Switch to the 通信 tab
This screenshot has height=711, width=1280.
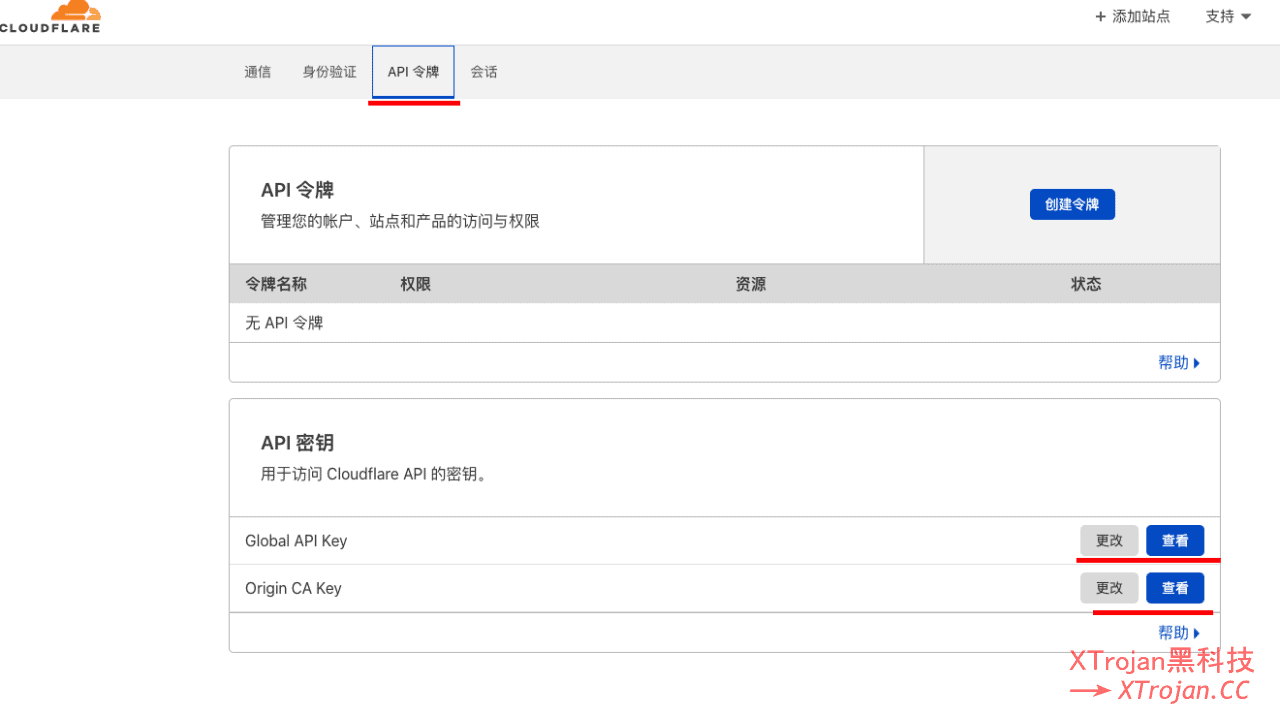click(257, 72)
